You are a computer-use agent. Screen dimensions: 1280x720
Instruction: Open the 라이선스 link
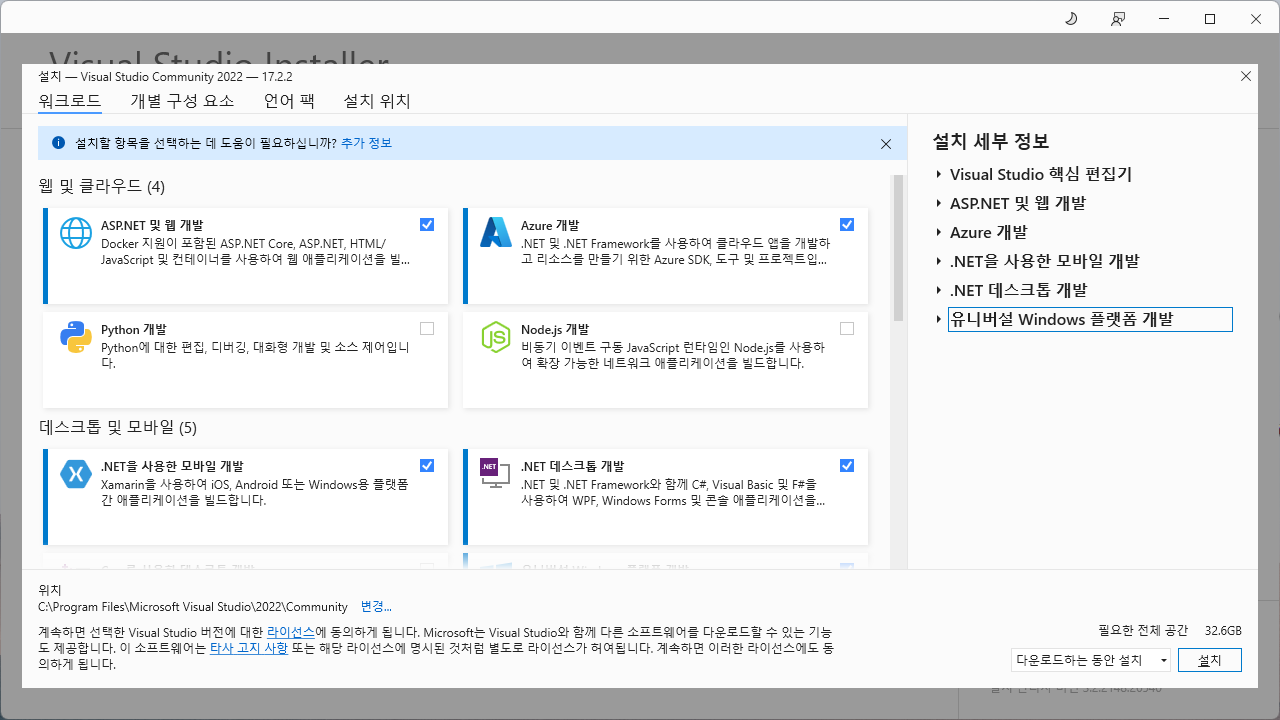point(291,632)
